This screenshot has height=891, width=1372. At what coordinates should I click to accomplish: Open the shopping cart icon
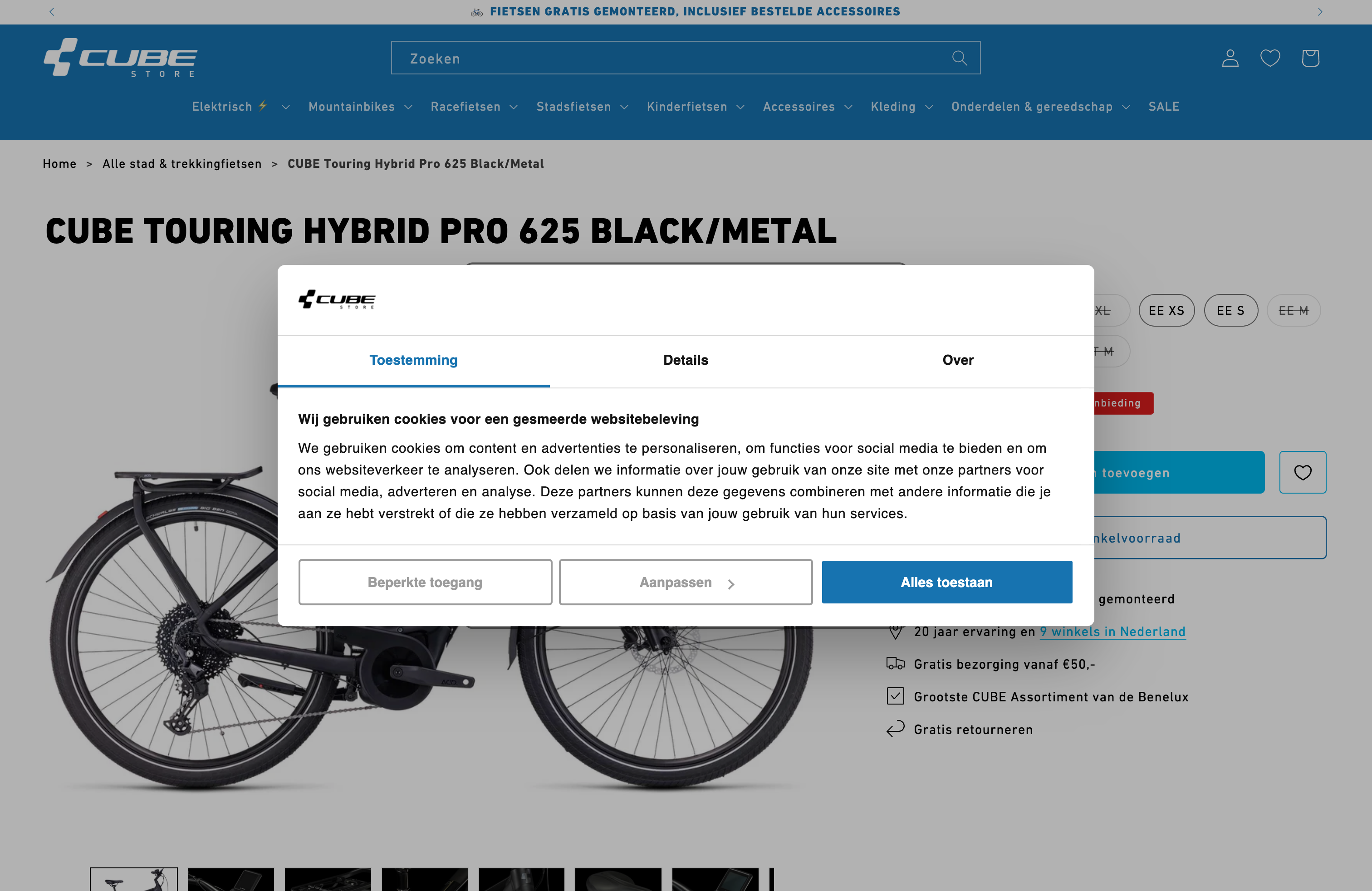(x=1310, y=58)
